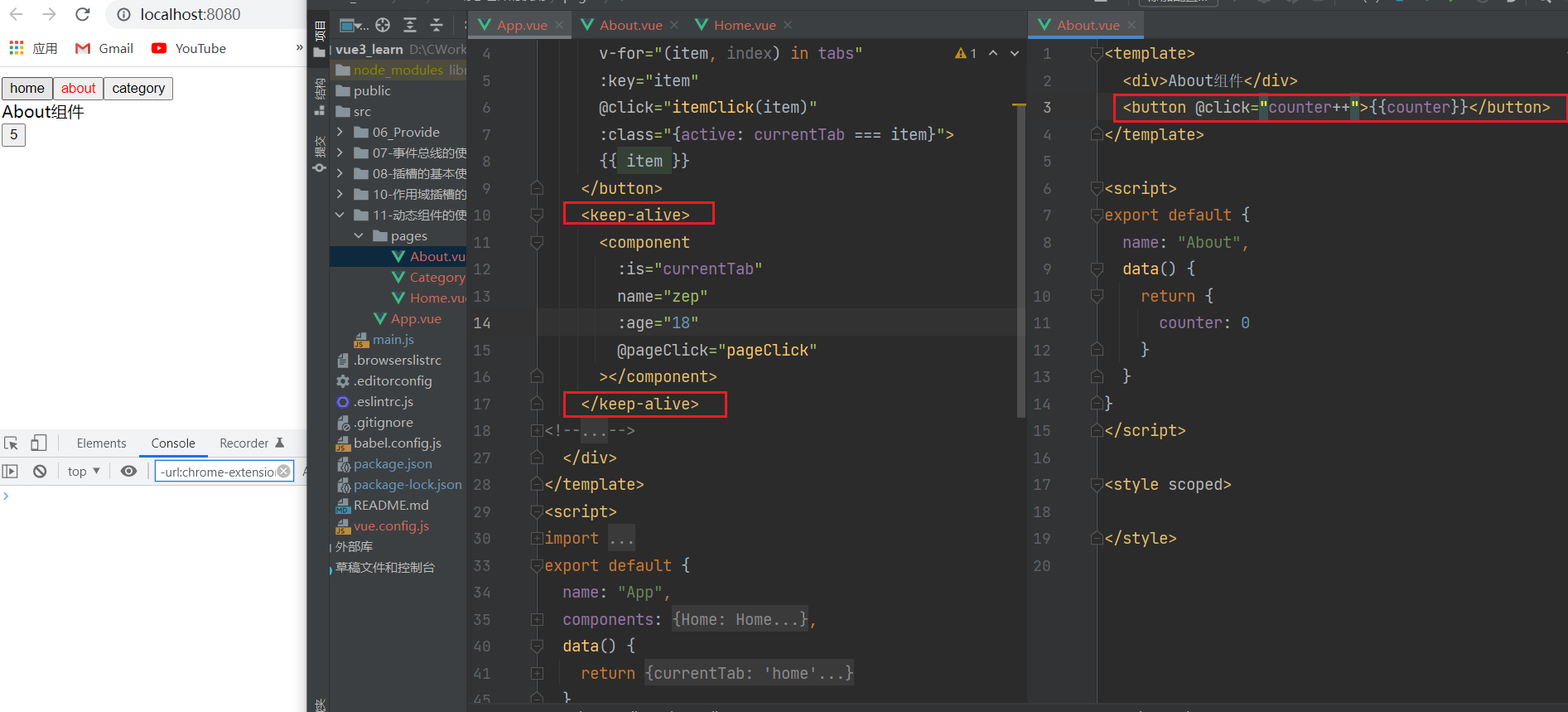Switch to Home.vue editor tab

click(744, 25)
